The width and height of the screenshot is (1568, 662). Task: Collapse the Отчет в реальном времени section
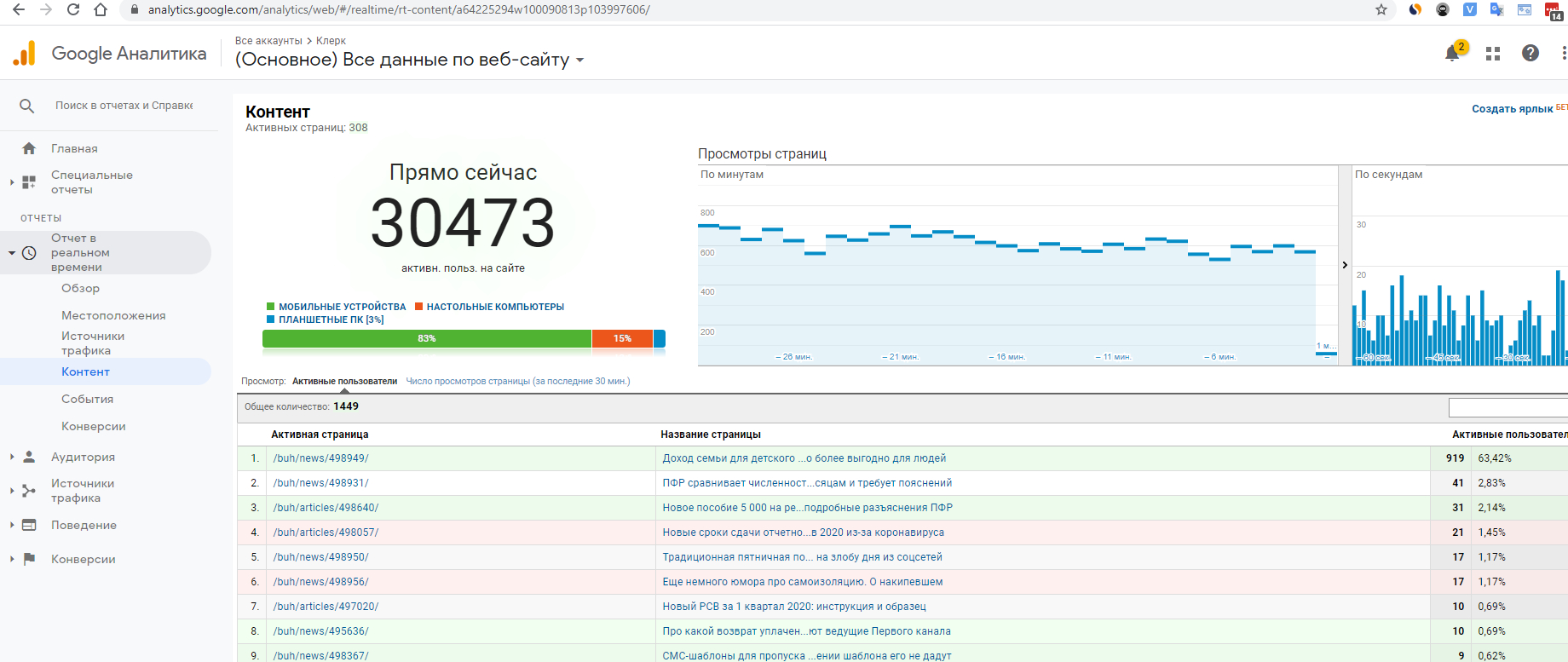pos(12,253)
